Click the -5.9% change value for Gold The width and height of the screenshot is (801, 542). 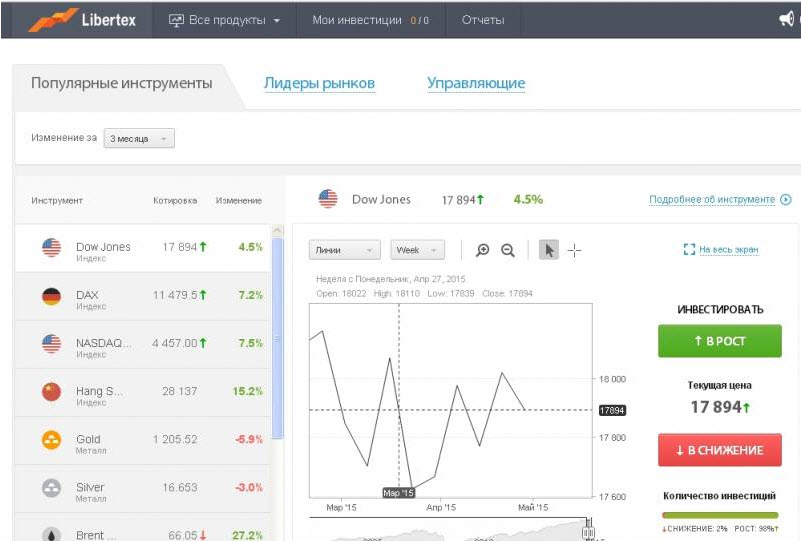tap(249, 439)
